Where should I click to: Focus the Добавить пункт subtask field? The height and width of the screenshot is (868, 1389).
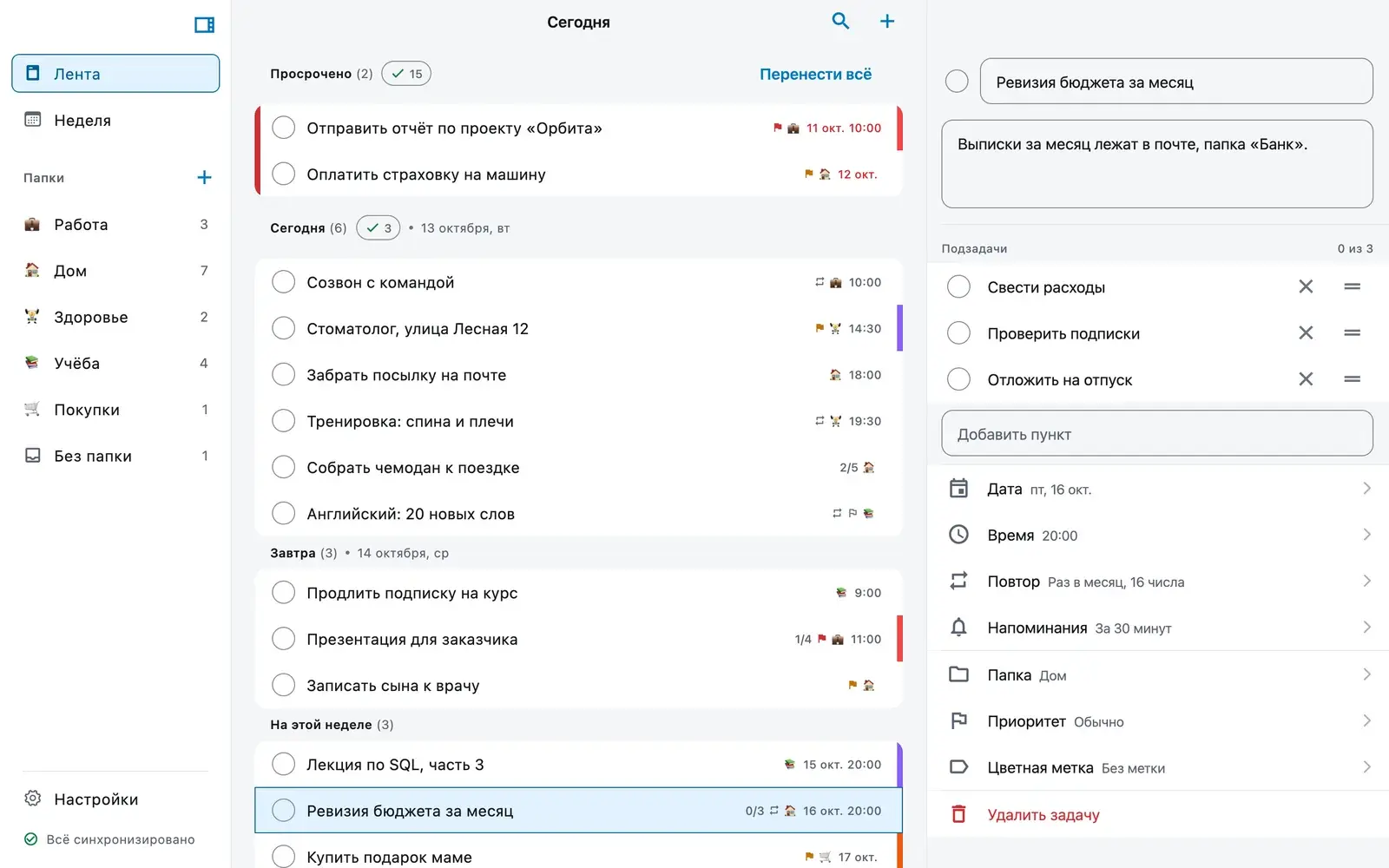1157,433
